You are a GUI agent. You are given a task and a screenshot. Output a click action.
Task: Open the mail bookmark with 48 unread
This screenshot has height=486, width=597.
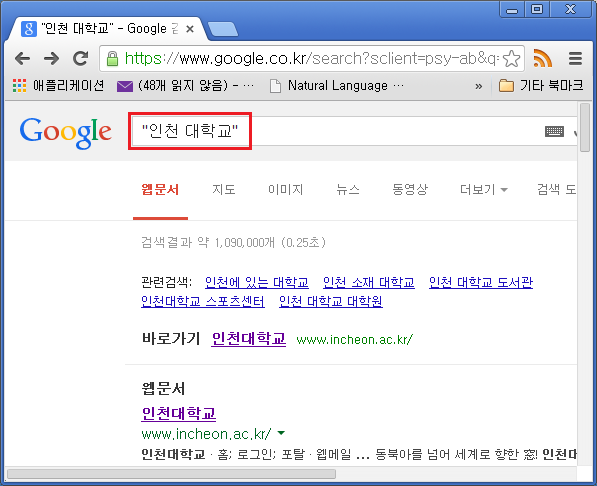(x=185, y=86)
